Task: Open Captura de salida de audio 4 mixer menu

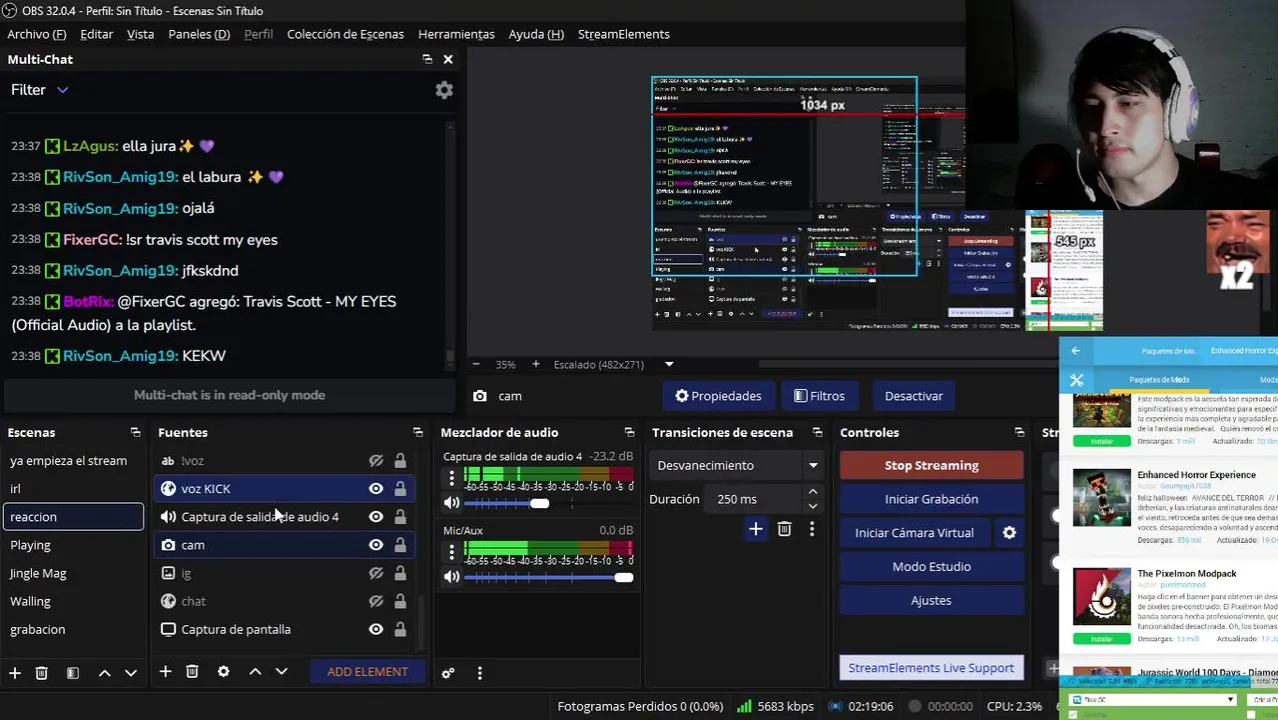Action: click(x=452, y=477)
